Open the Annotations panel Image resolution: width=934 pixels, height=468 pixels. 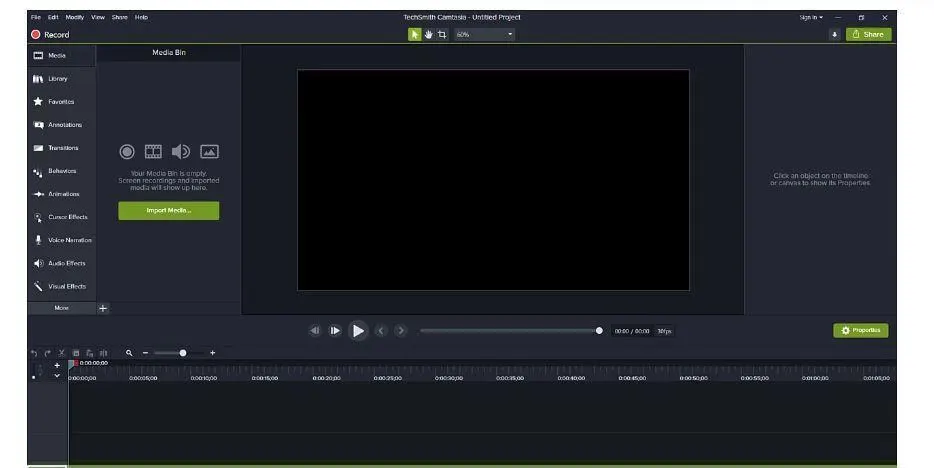(61, 125)
